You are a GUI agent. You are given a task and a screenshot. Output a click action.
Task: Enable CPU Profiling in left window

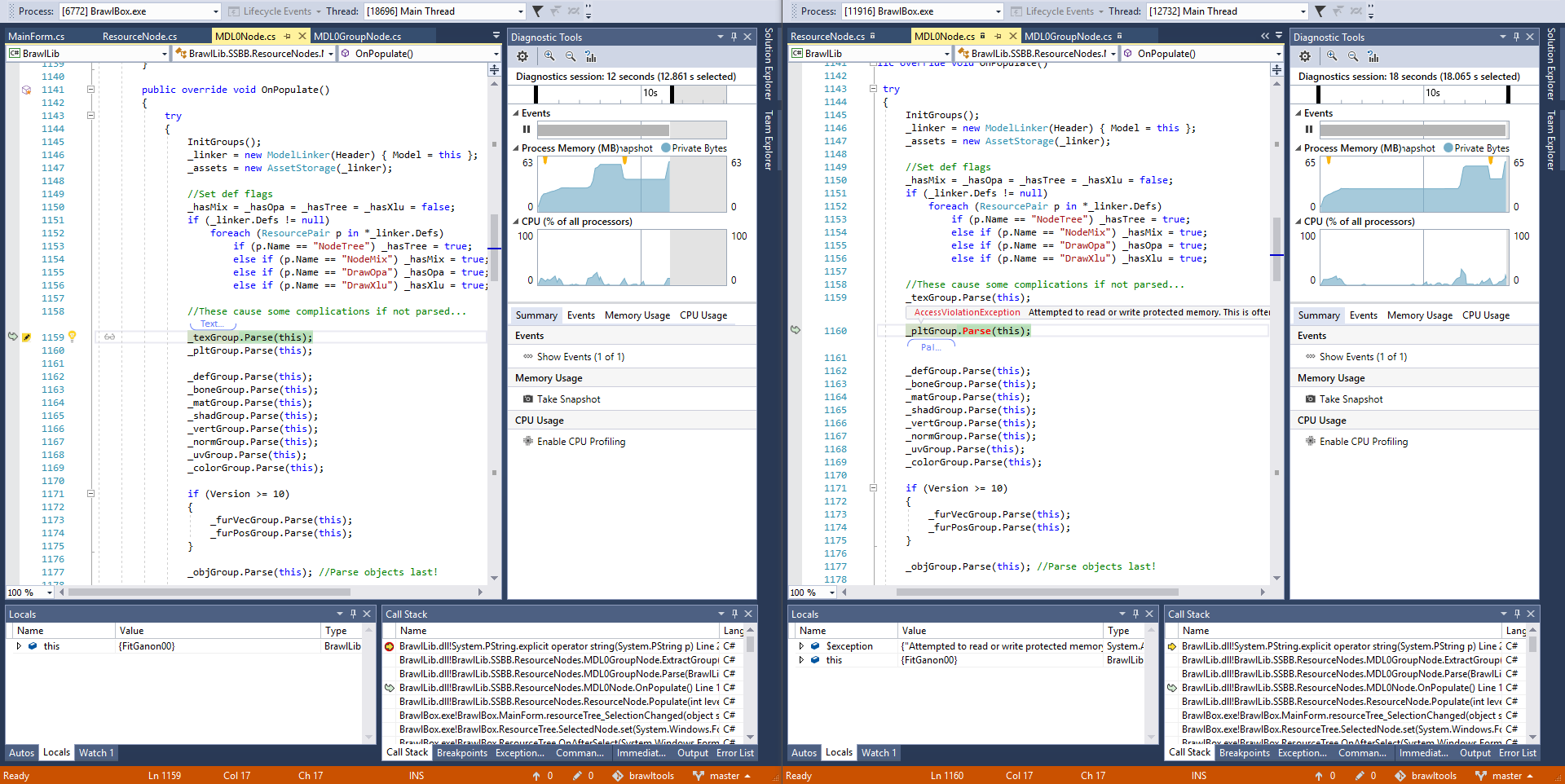pos(573,442)
